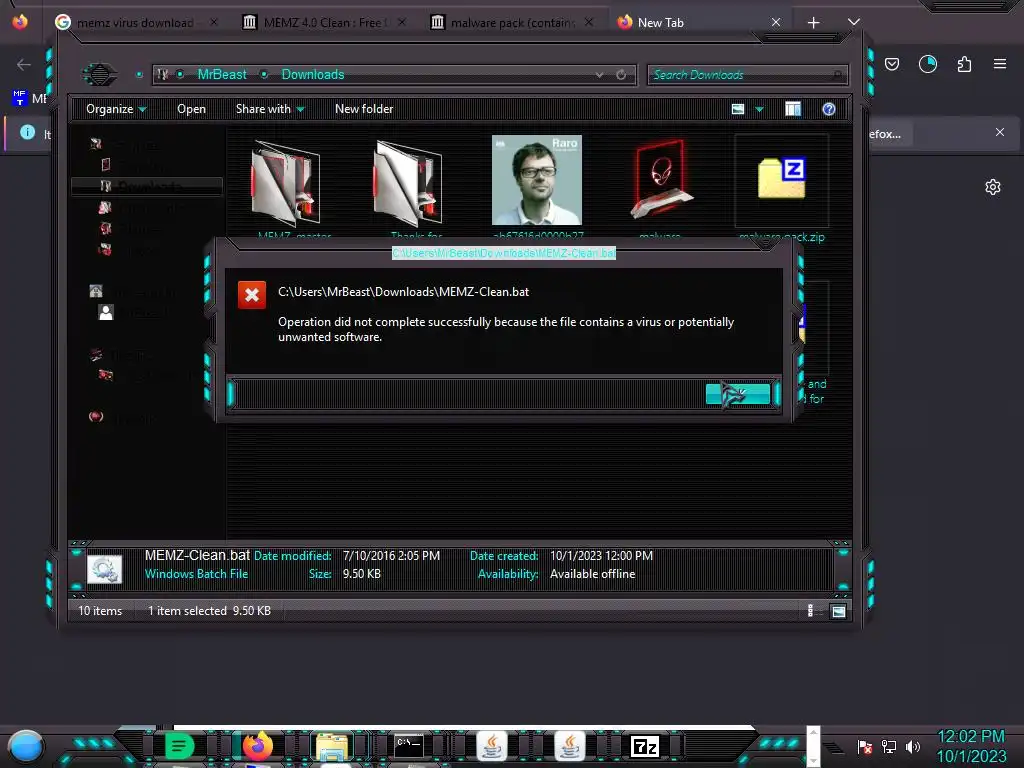Click the MrBeast breadcrumb in address bar
Viewport: 1024px width, 768px height.
pyautogui.click(x=222, y=74)
